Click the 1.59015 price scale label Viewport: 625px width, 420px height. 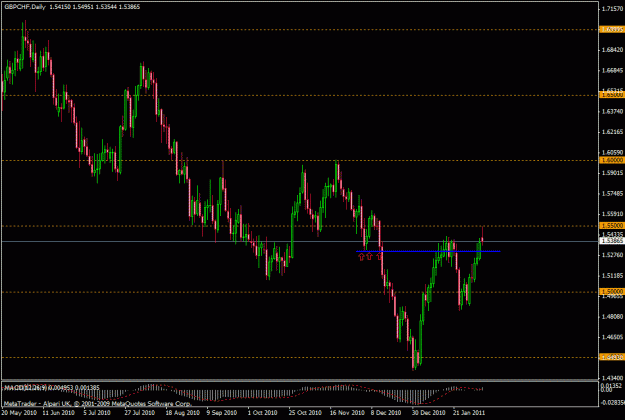(x=613, y=173)
